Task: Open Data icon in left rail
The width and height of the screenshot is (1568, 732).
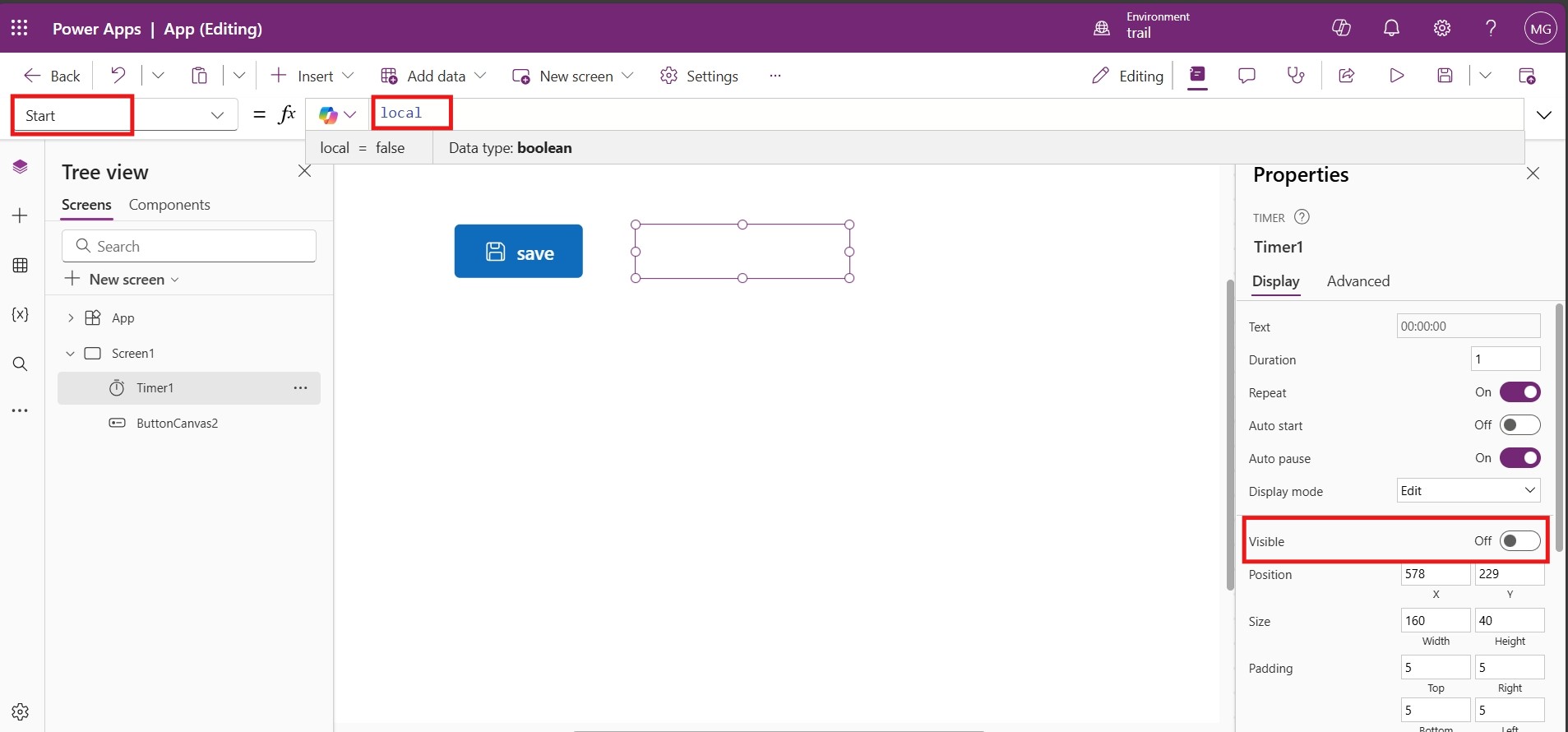Action: pyautogui.click(x=21, y=265)
